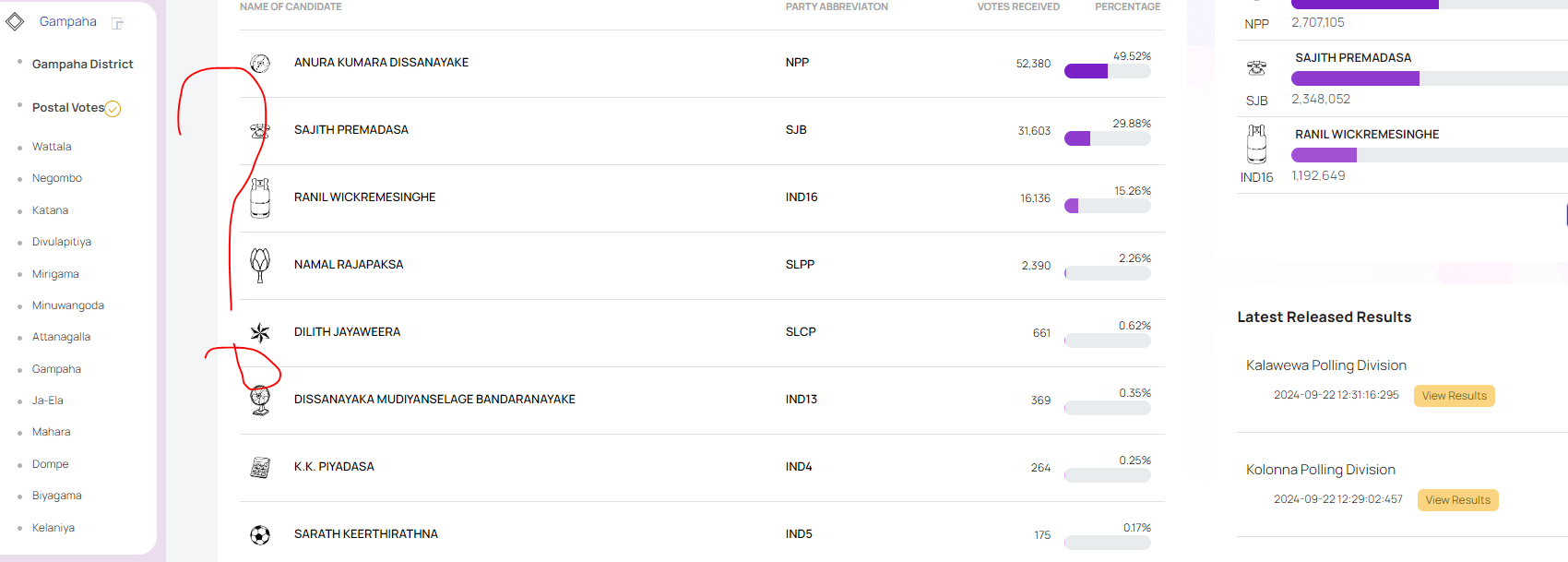The width and height of the screenshot is (1568, 562).
Task: Click the Sajith Premadasa summary bar on right
Action: tap(1430, 78)
